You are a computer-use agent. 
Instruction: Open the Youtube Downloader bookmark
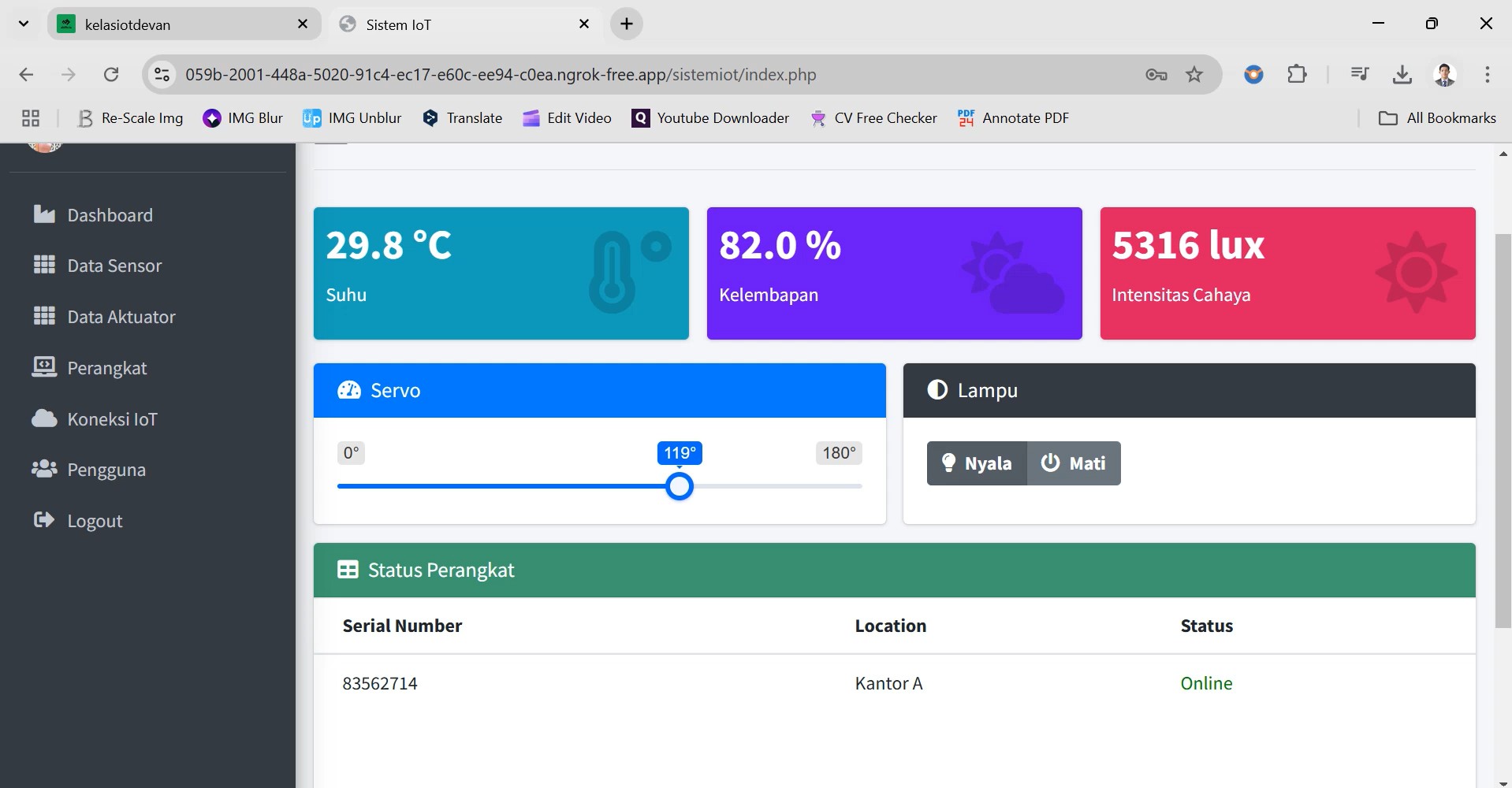[x=710, y=118]
